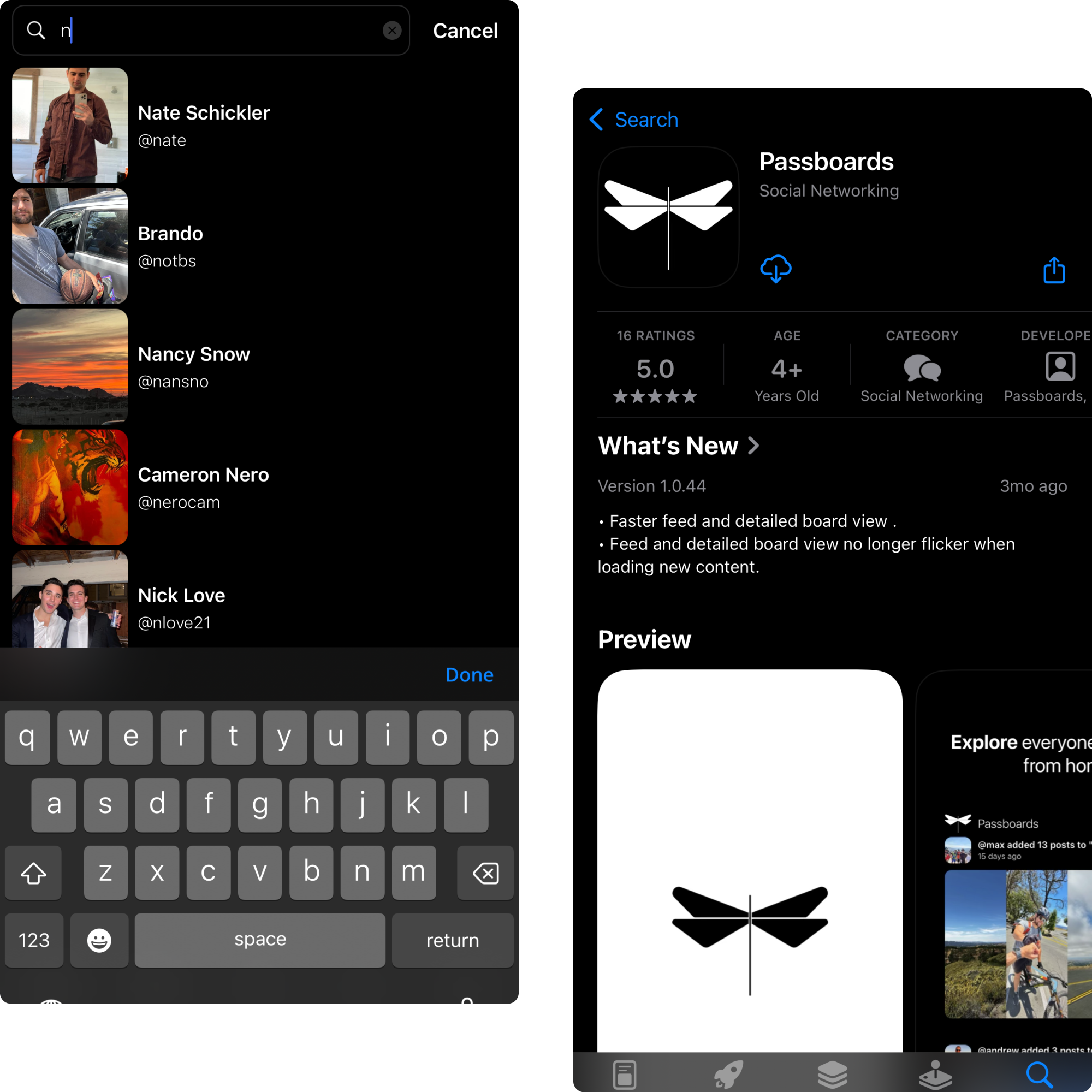Open the Arcade joystick tab
The image size is (1092, 1092).
[936, 1075]
